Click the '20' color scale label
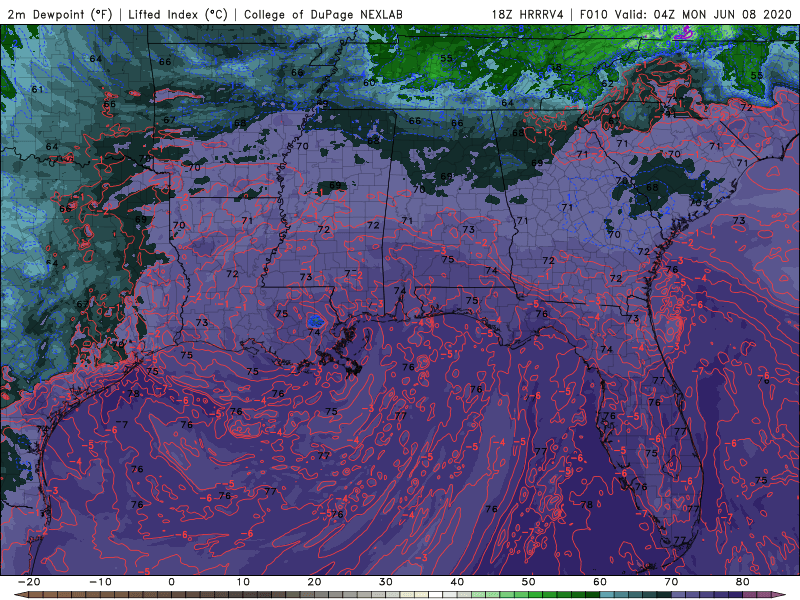This screenshot has height=600, width=800. click(314, 582)
